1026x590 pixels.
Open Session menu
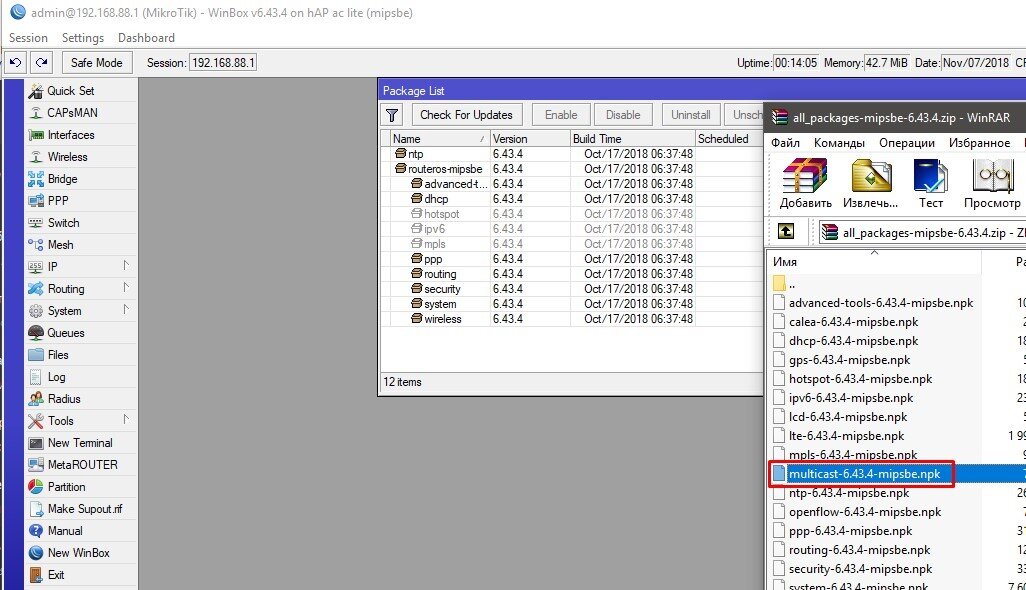click(x=28, y=38)
